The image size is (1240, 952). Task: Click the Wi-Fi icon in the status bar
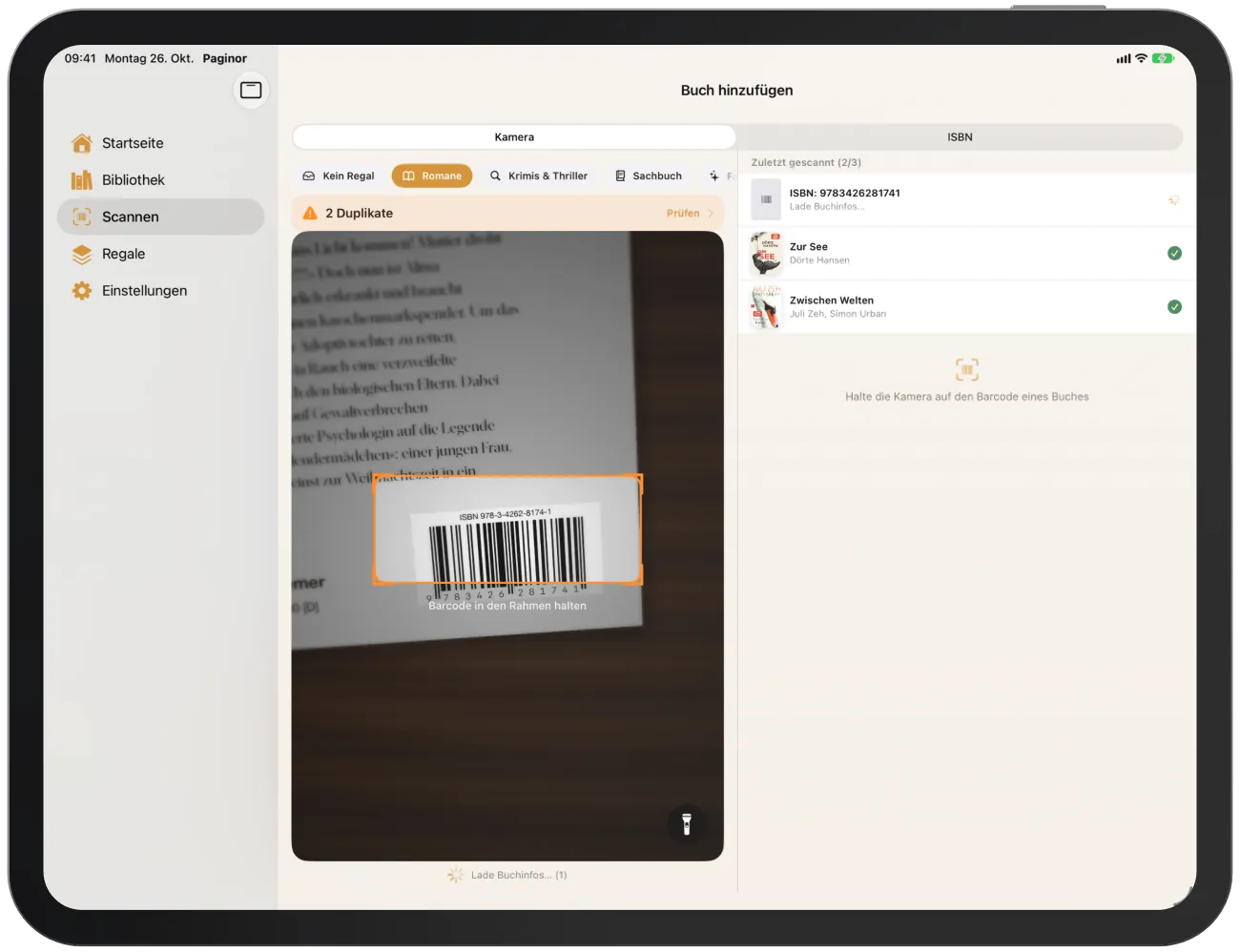1141,58
